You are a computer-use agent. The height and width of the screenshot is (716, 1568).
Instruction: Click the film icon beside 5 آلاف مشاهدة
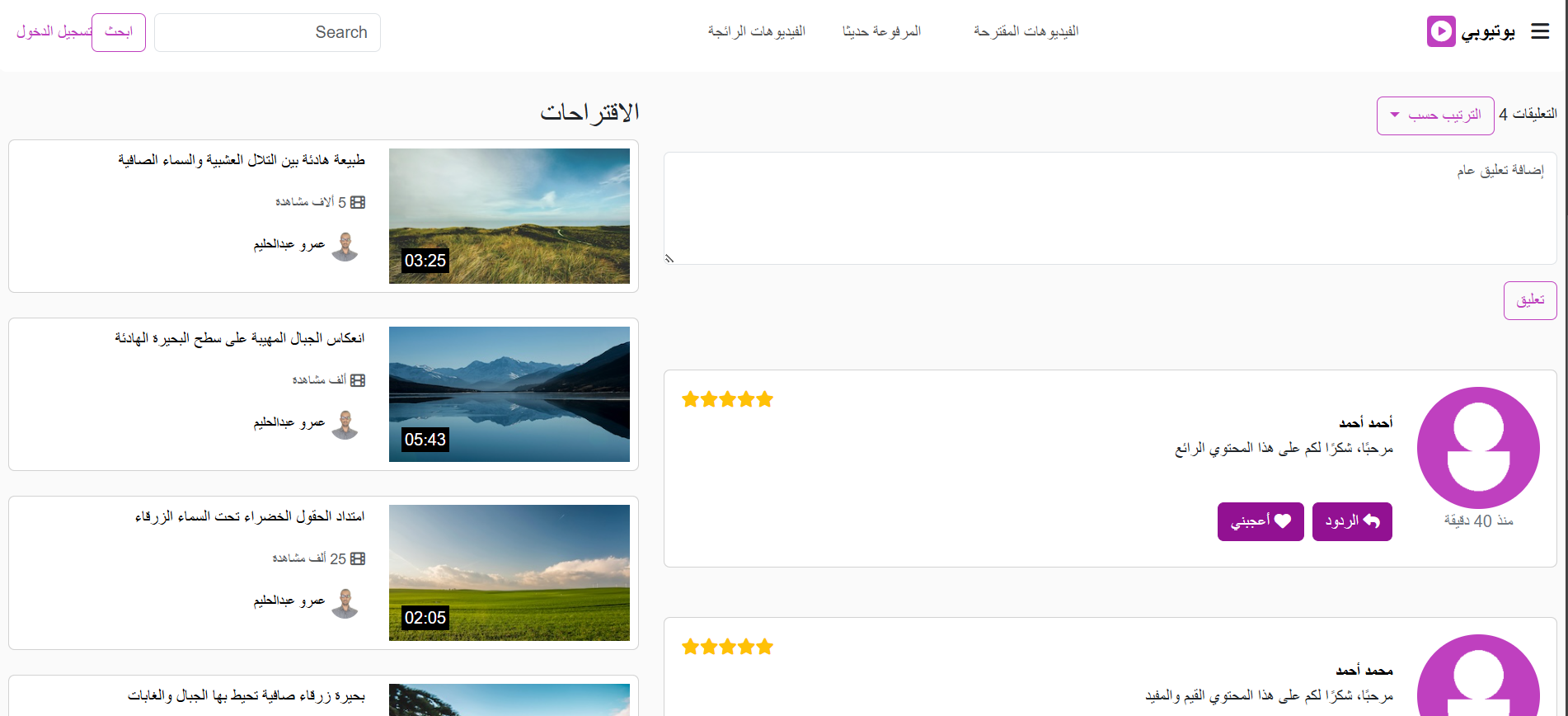coord(358,202)
